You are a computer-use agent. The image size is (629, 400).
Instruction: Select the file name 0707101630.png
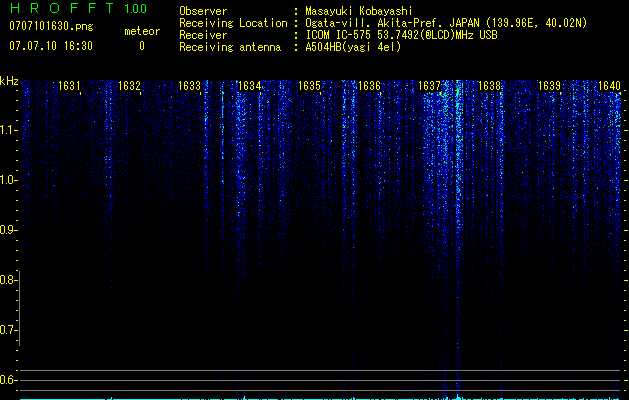pos(51,26)
